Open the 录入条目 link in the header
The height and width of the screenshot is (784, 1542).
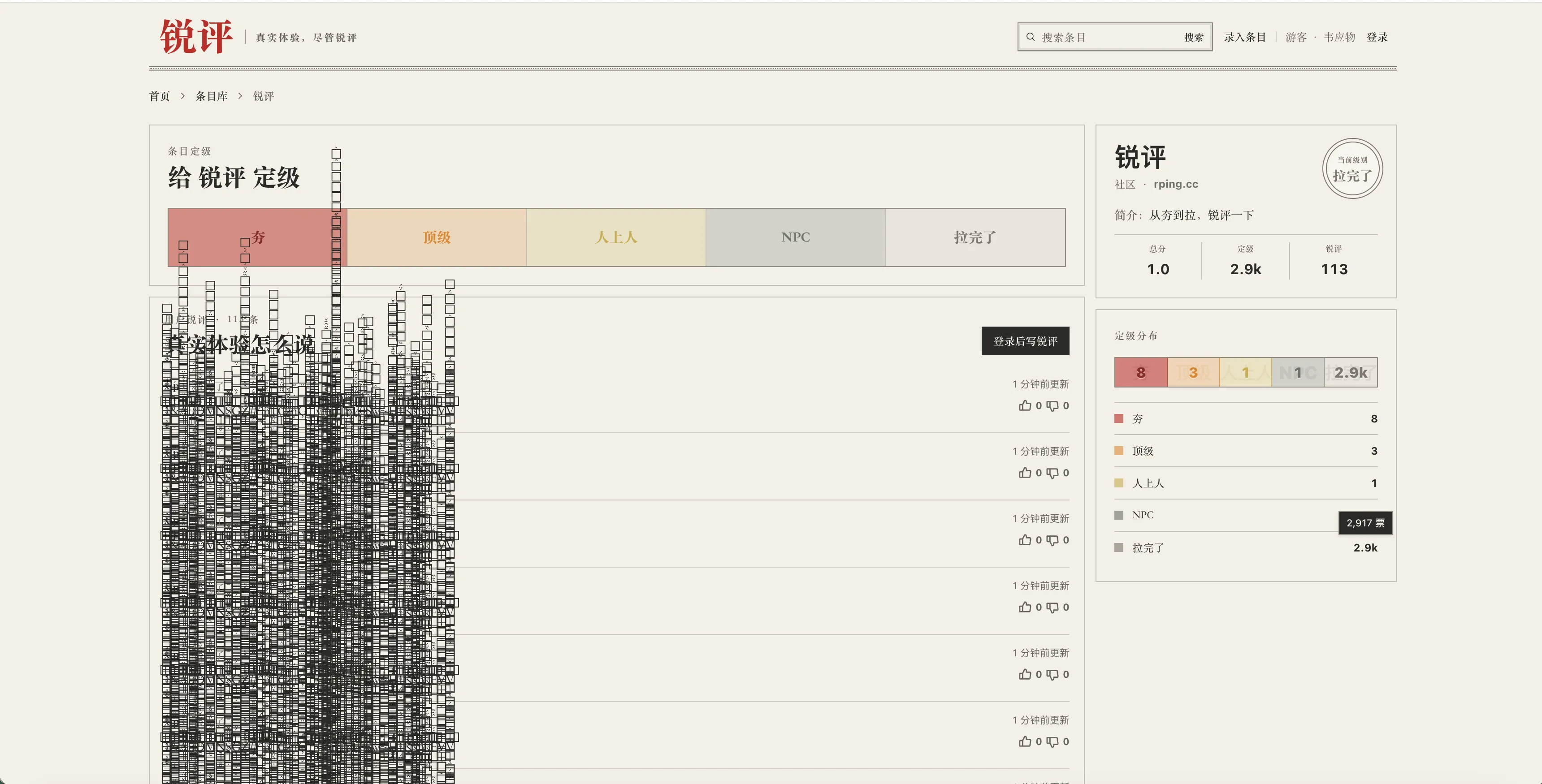tap(1244, 37)
